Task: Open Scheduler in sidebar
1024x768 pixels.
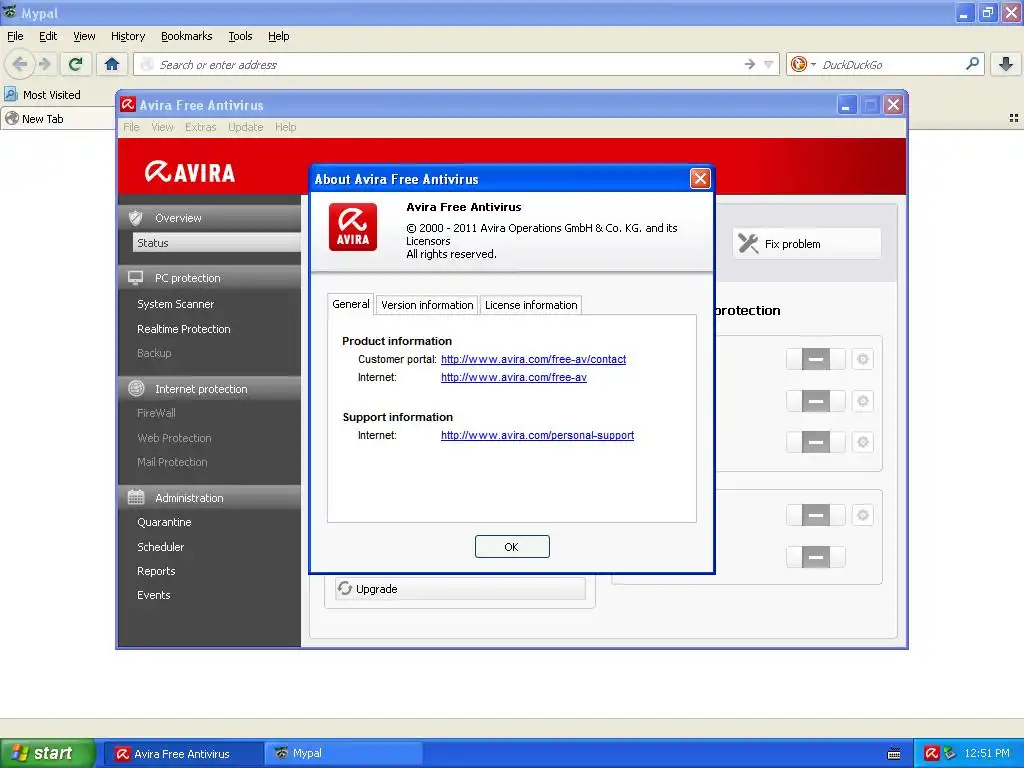Action: click(161, 547)
